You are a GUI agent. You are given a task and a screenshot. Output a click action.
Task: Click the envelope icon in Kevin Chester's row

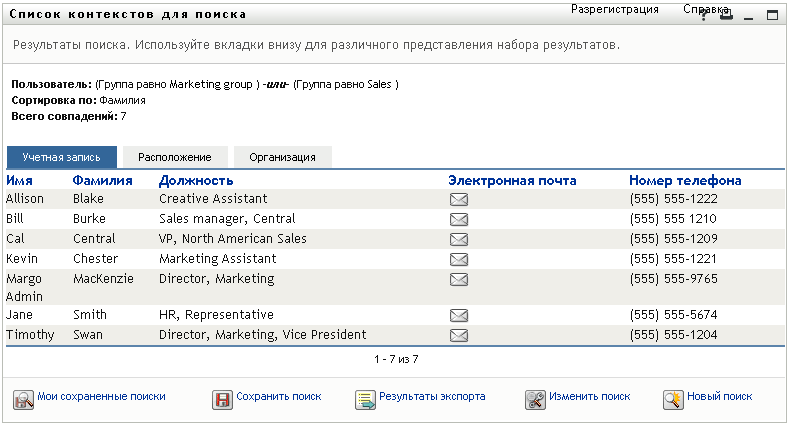(459, 259)
